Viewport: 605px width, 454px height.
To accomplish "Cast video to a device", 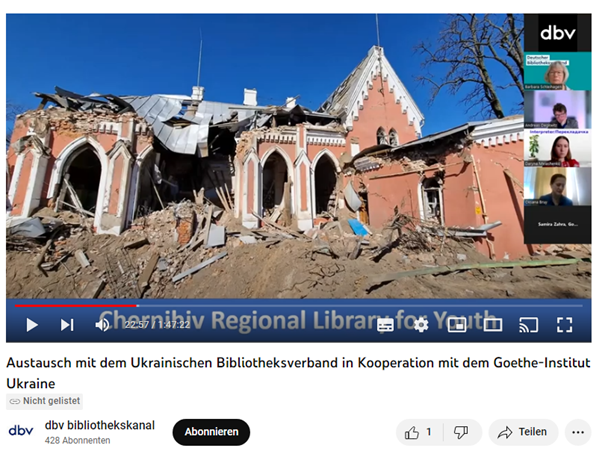I will [529, 325].
